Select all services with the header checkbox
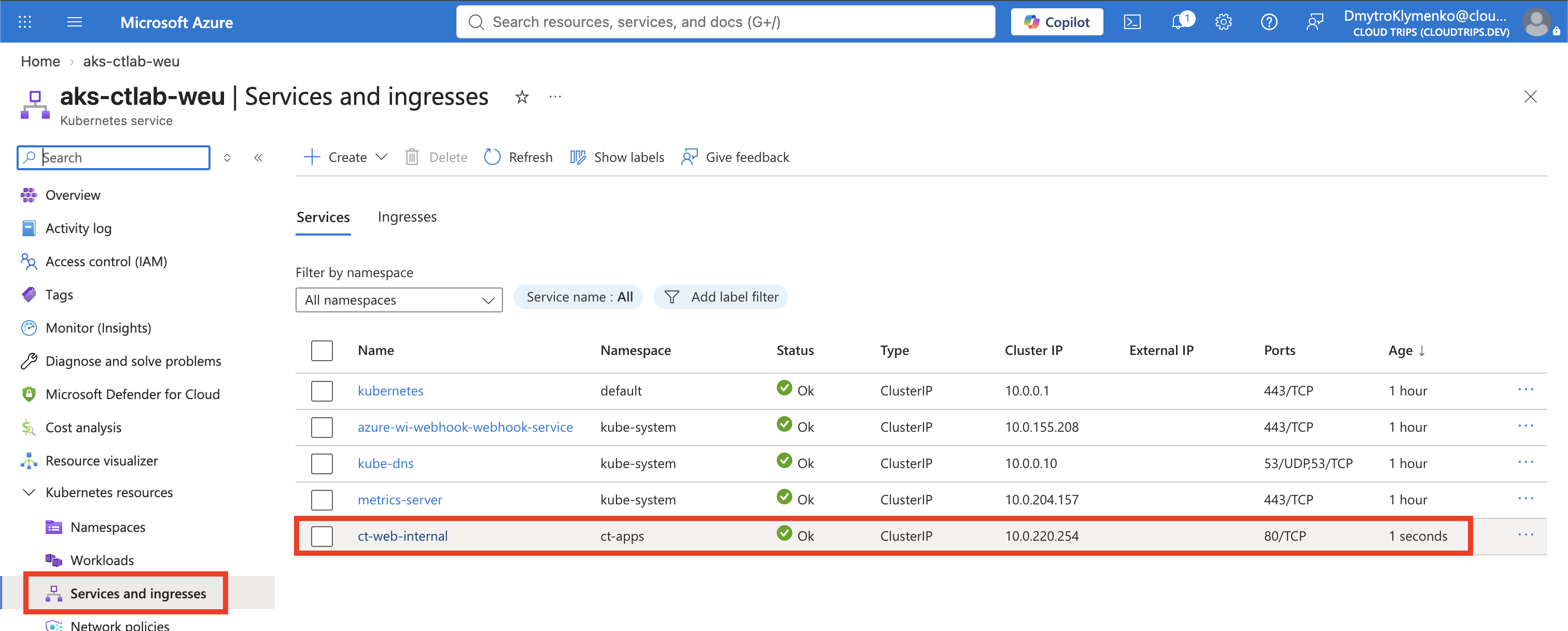 [x=321, y=350]
